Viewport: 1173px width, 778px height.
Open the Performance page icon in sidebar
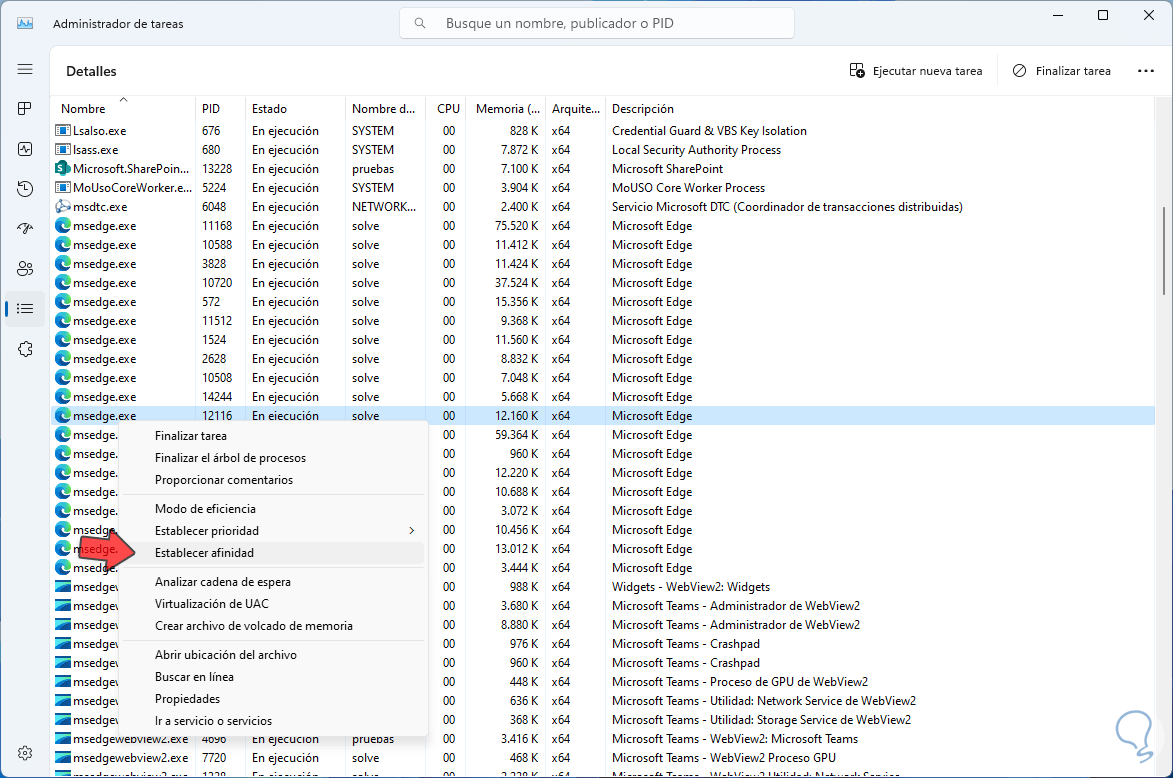point(25,149)
